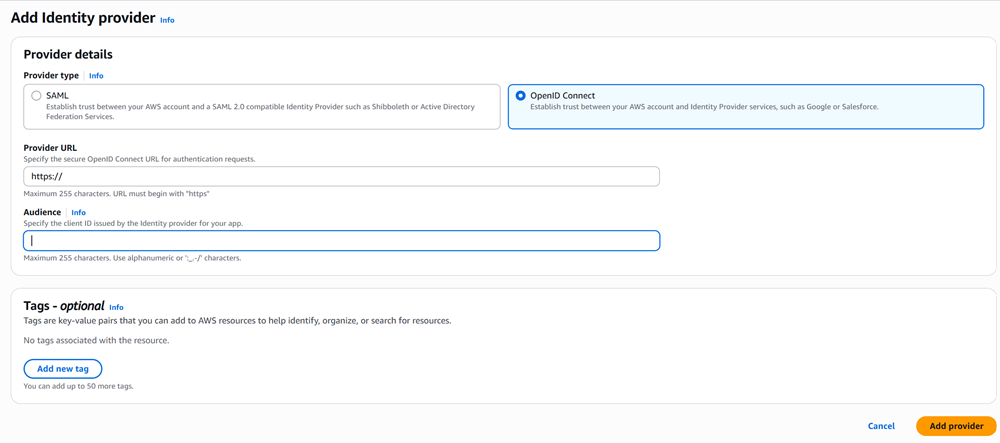Click into the Audience input box
The image size is (1000, 443).
click(341, 241)
